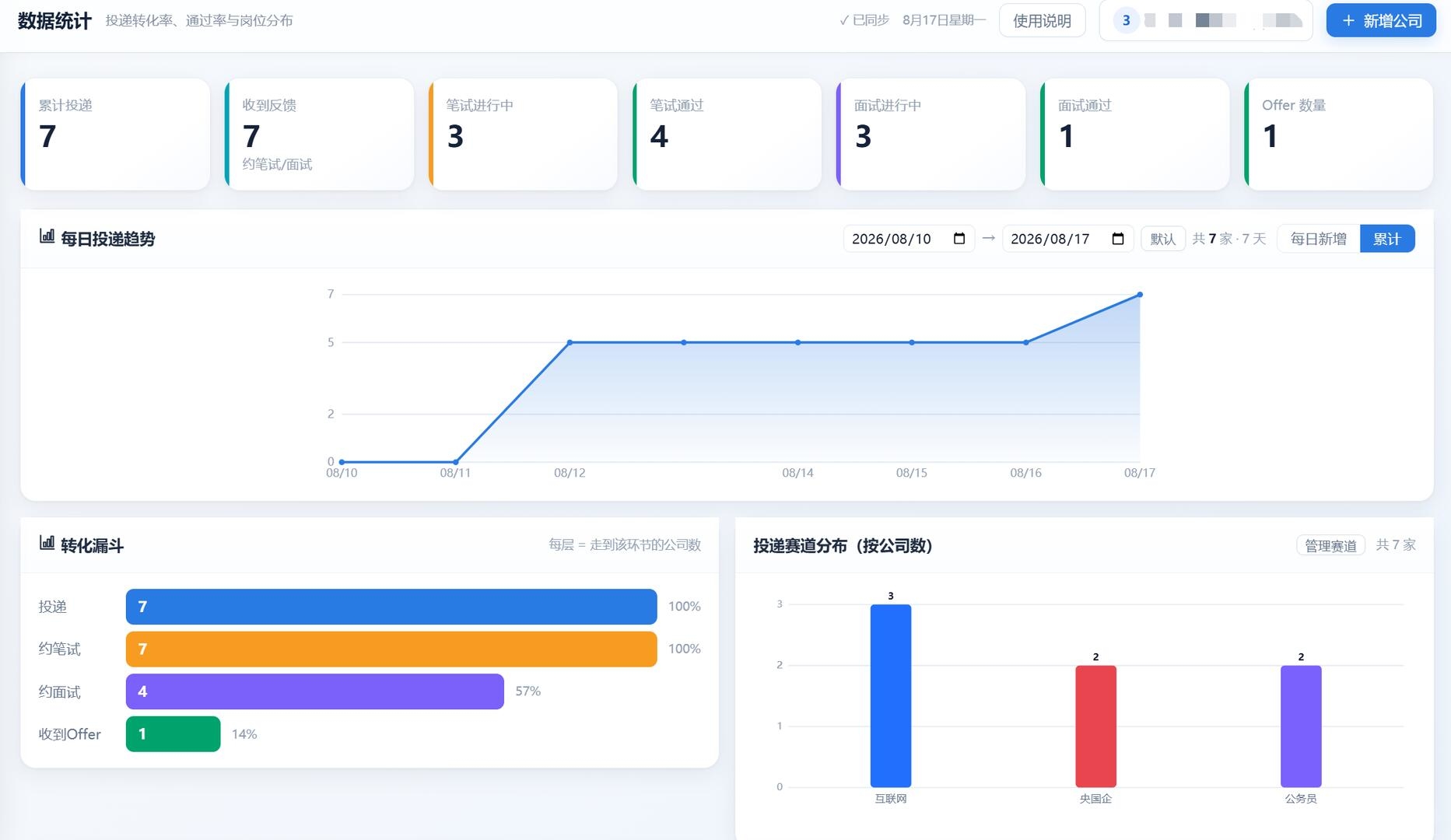
Task: Open calendar picker for start date 2026/08/10
Action: coord(959,239)
